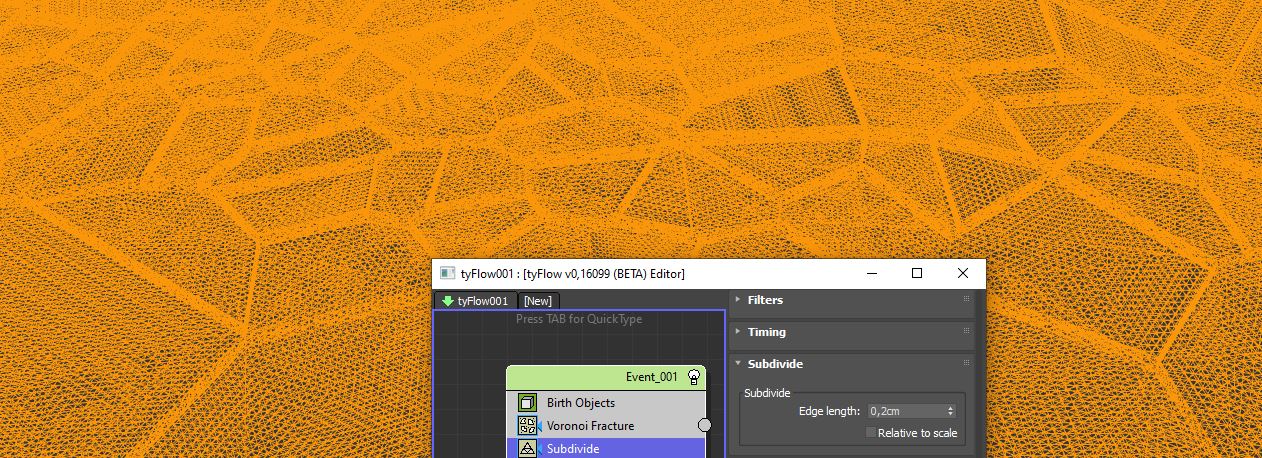Image resolution: width=1262 pixels, height=458 pixels.
Task: Toggle the Event_001 lightbulb icon
Action: coord(694,378)
